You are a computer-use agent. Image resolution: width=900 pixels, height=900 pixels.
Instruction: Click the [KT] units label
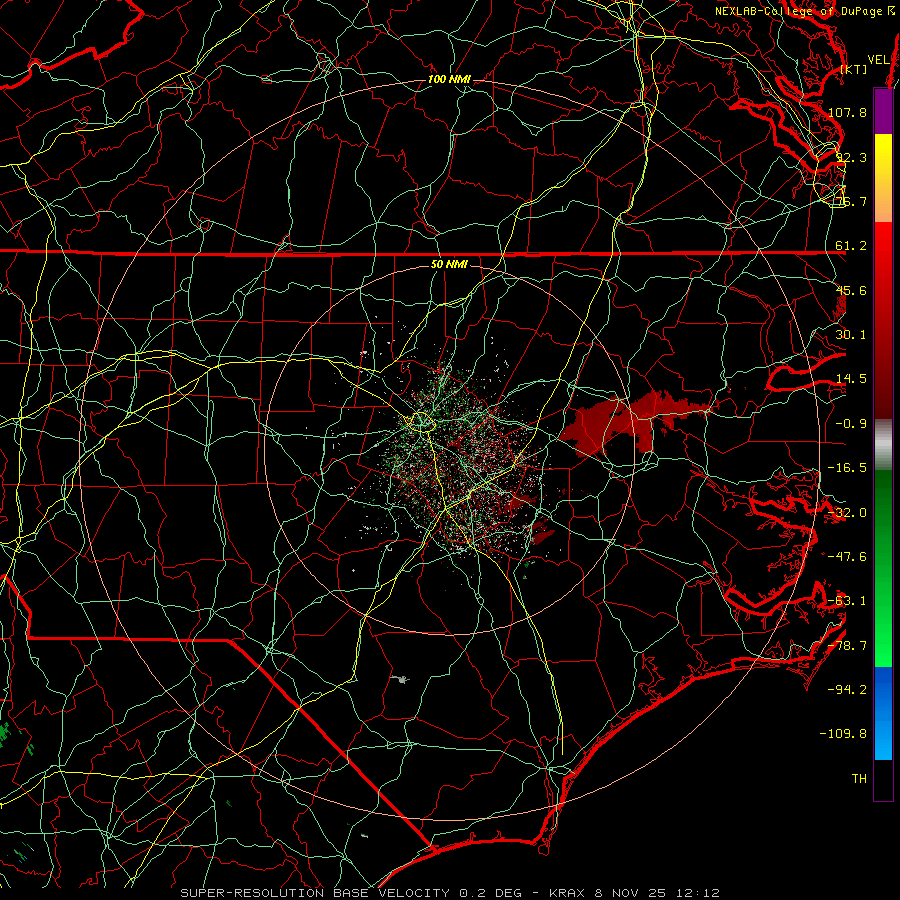(854, 69)
